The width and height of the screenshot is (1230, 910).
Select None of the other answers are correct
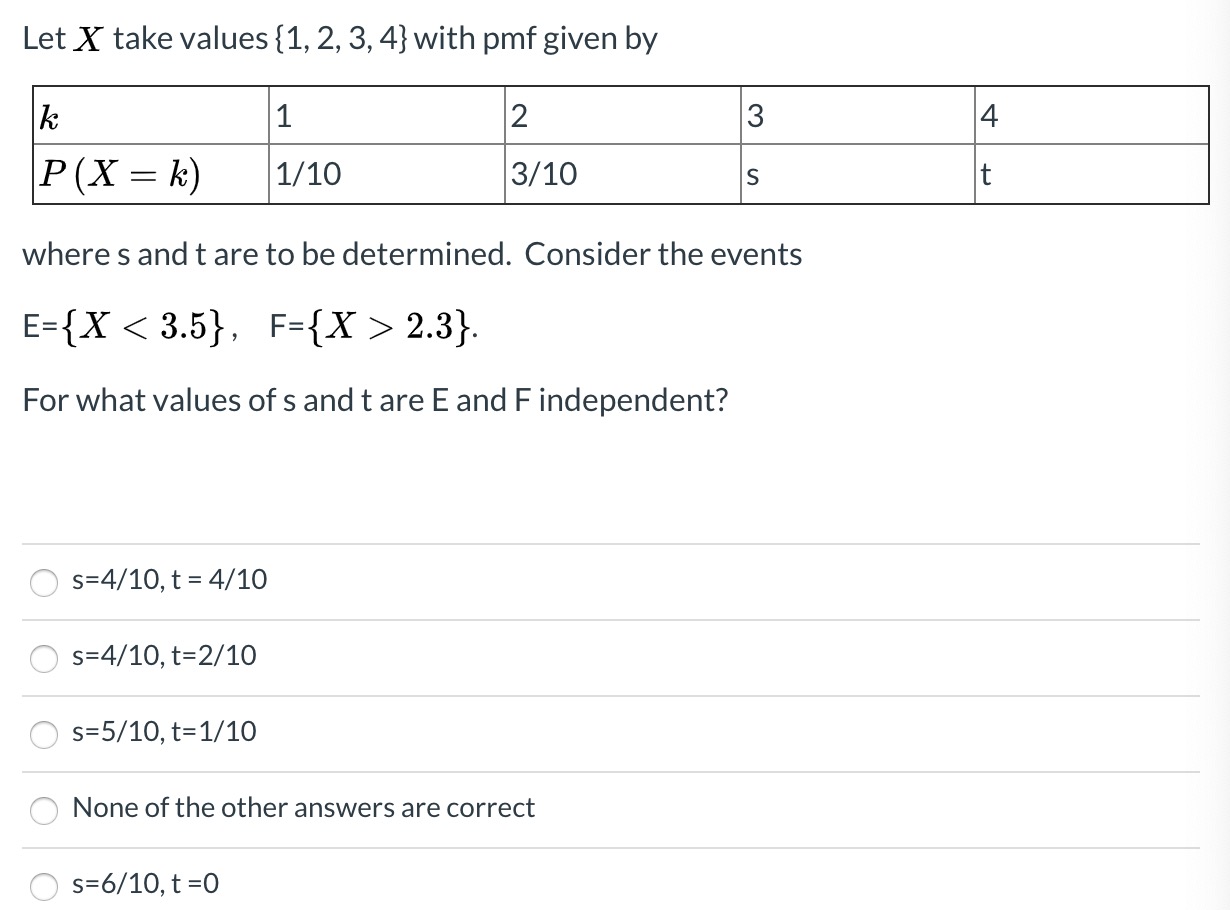[x=45, y=810]
